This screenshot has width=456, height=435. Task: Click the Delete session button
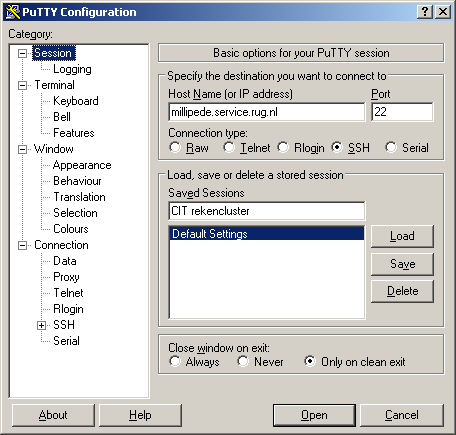402,291
